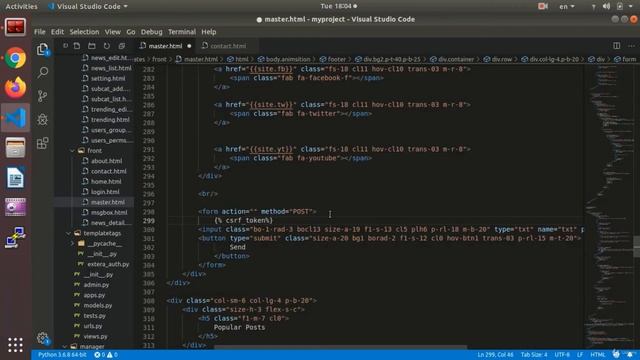The image size is (640, 360).
Task: Click the red terminal-like top dock icon
Action: coord(16,27)
